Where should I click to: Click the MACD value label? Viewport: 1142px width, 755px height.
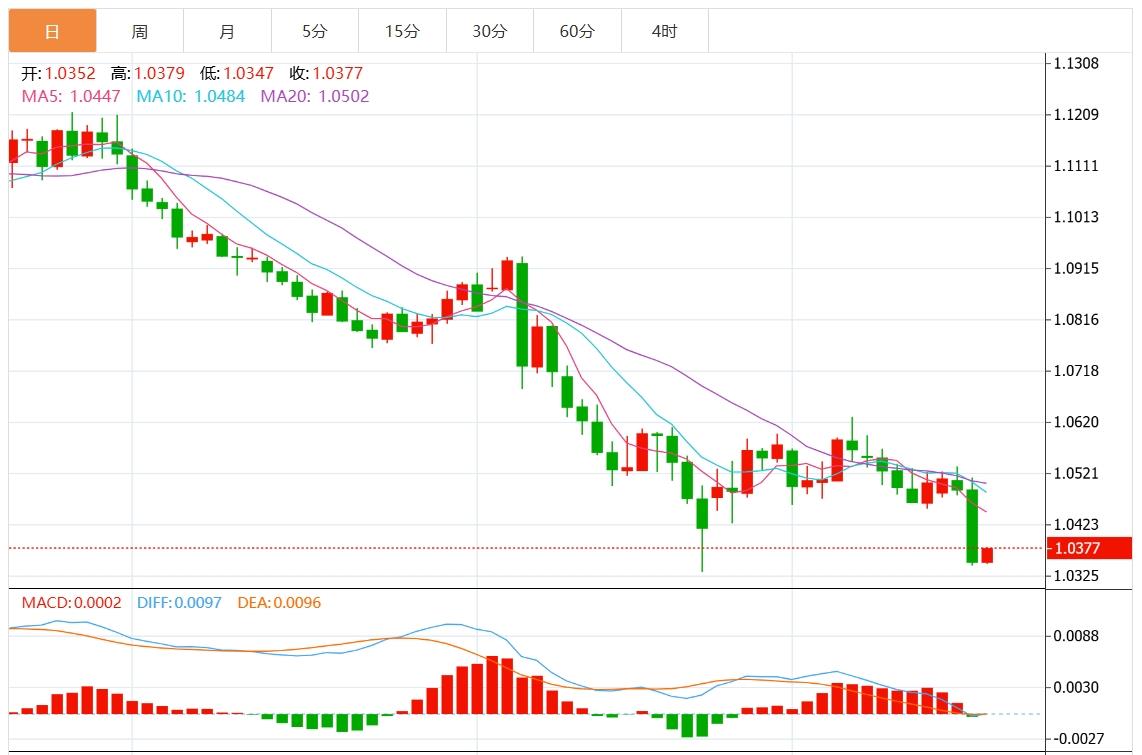click(71, 603)
